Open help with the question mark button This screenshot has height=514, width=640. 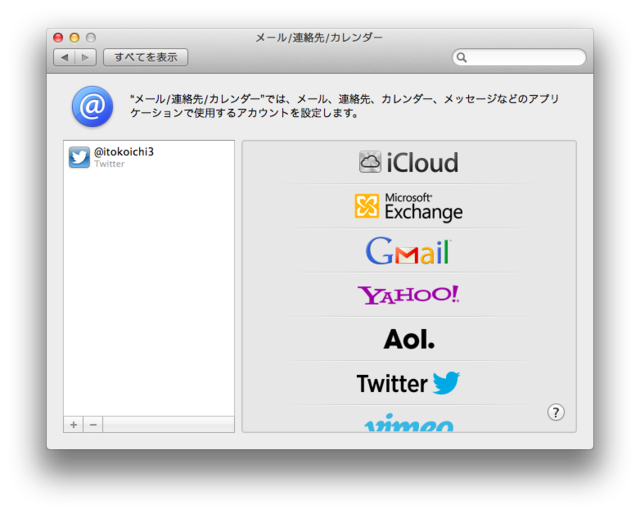(x=556, y=412)
